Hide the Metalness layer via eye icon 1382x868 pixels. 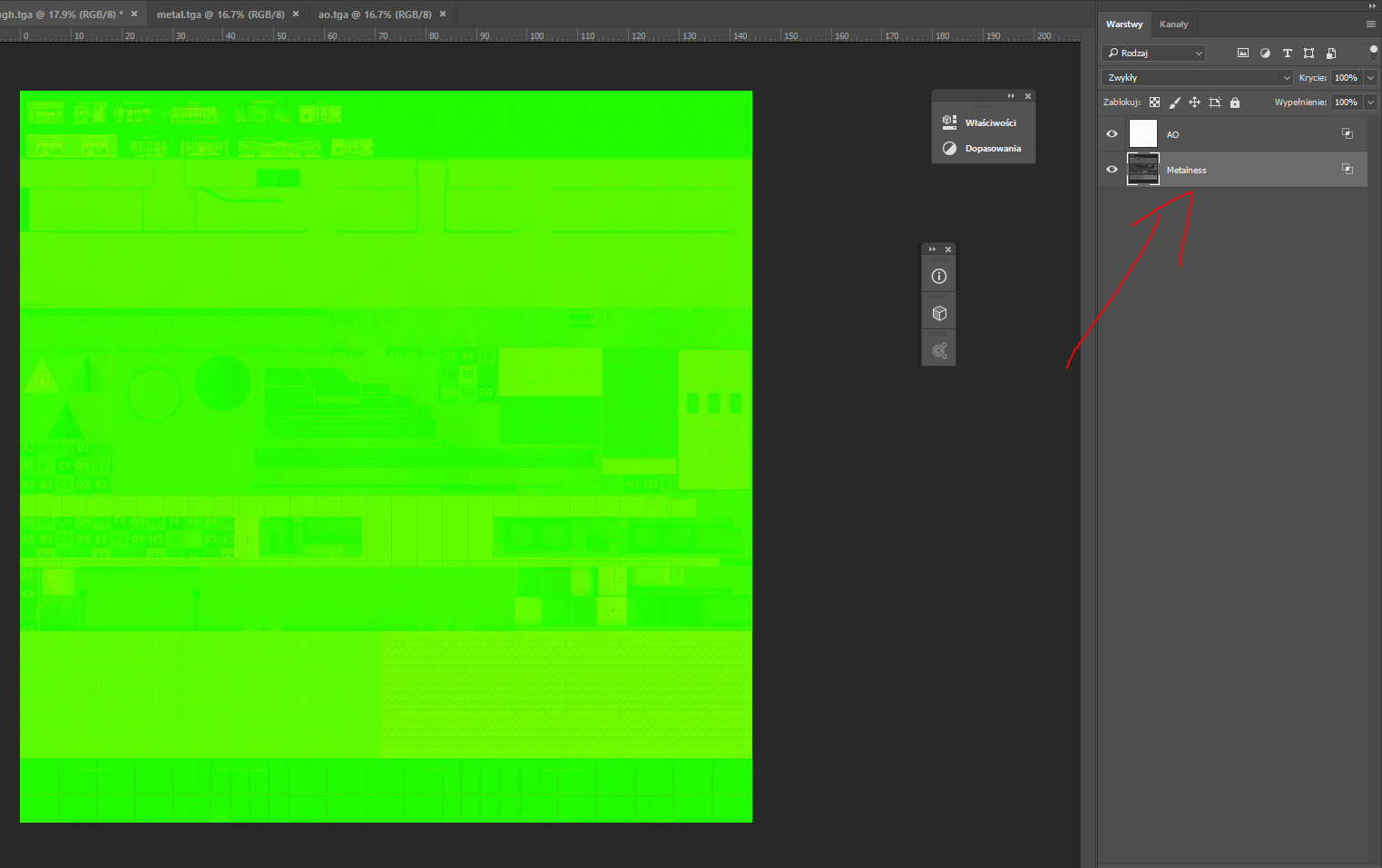coord(1112,169)
